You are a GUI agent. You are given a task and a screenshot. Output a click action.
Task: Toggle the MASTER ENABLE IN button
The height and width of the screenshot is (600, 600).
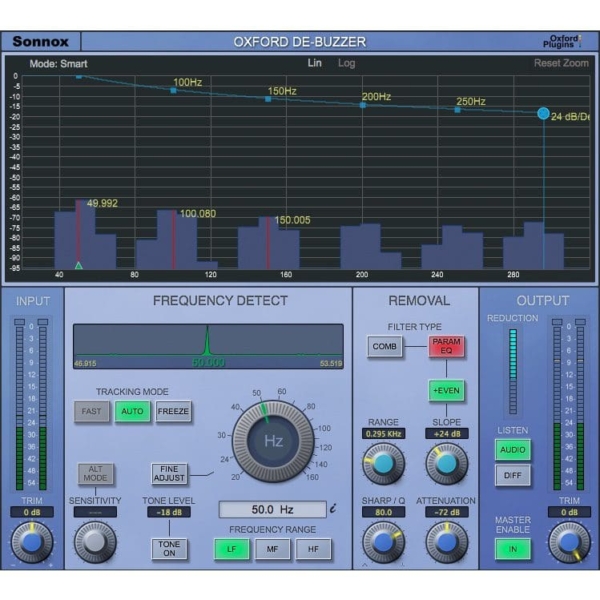[x=513, y=549]
